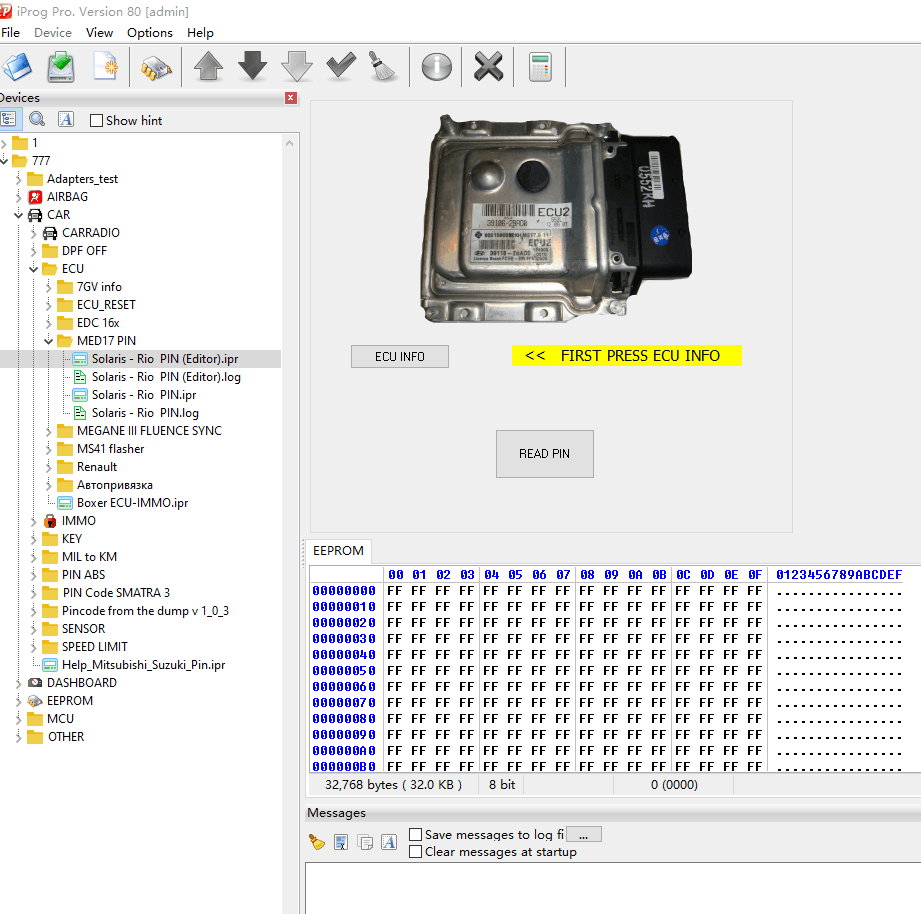Image resolution: width=921 pixels, height=914 pixels.
Task: Check Save messages to log file
Action: point(415,834)
